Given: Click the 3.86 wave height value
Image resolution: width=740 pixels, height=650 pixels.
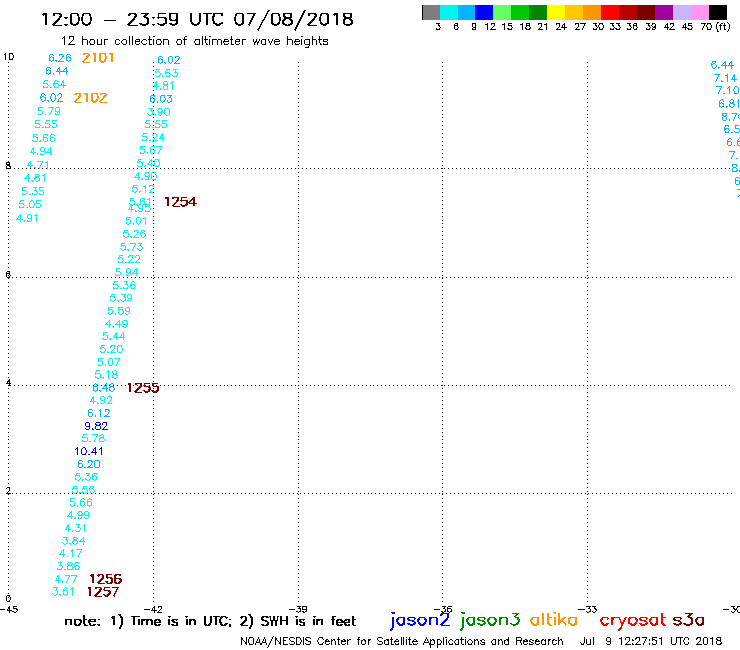Looking at the screenshot, I should [x=68, y=566].
